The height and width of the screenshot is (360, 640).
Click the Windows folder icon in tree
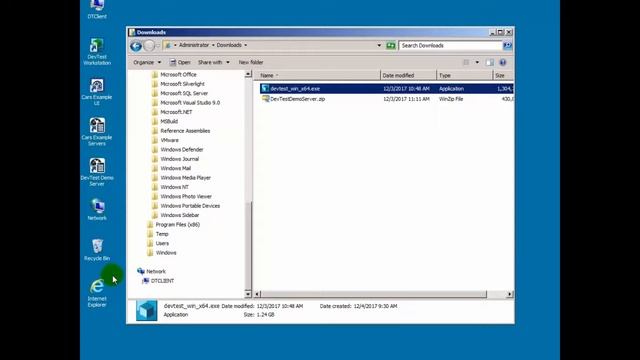[150, 253]
